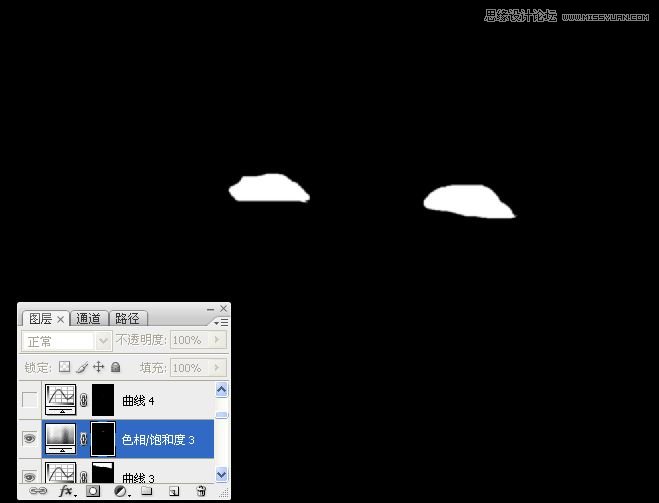Expand the 填充 fill slider arrow
This screenshot has height=503, width=659.
[218, 367]
